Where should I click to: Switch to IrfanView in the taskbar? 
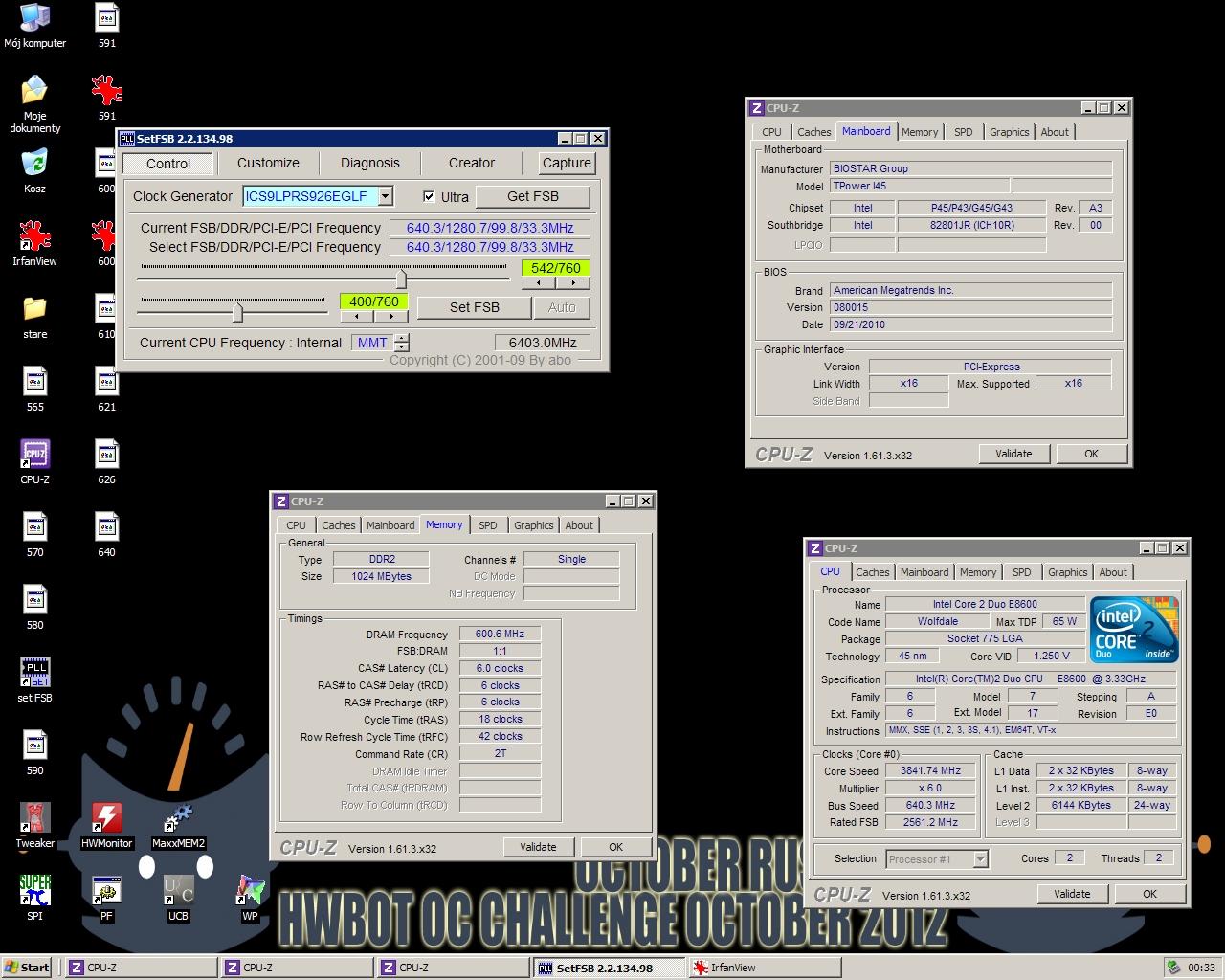pos(766,968)
